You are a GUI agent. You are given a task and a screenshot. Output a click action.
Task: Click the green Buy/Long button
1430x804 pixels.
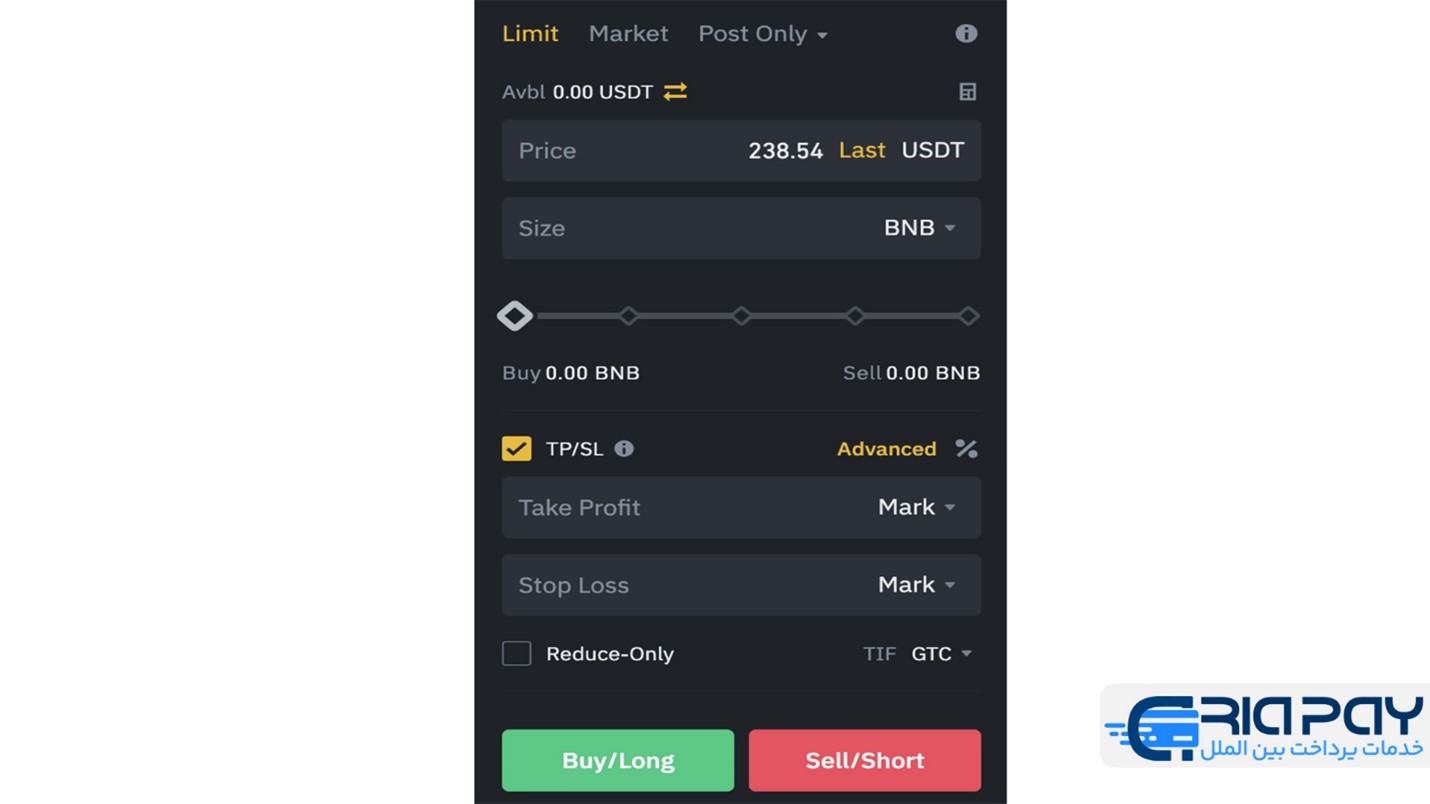click(618, 760)
